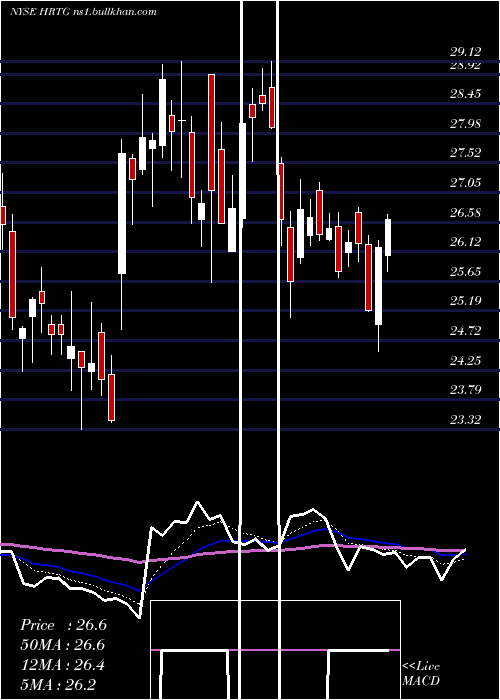Click the 29.12 price axis label
The width and height of the screenshot is (500, 700).
tap(466, 52)
